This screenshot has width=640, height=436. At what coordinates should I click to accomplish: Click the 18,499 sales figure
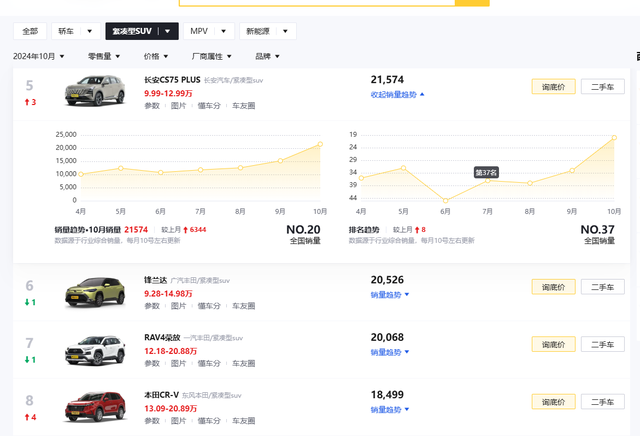click(387, 395)
